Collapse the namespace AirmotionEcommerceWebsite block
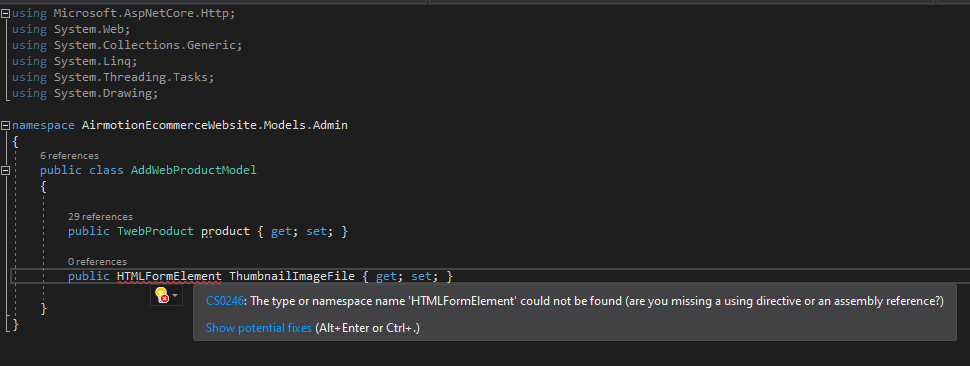Screen dimensions: 970x366 [x=6, y=125]
